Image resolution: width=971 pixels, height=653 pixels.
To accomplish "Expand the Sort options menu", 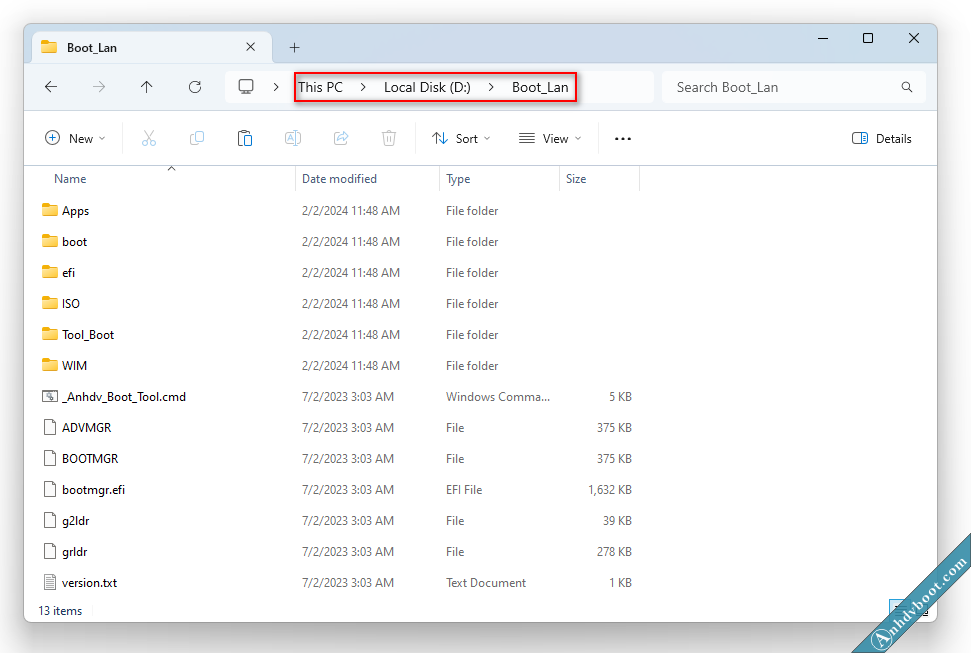I will coord(461,139).
